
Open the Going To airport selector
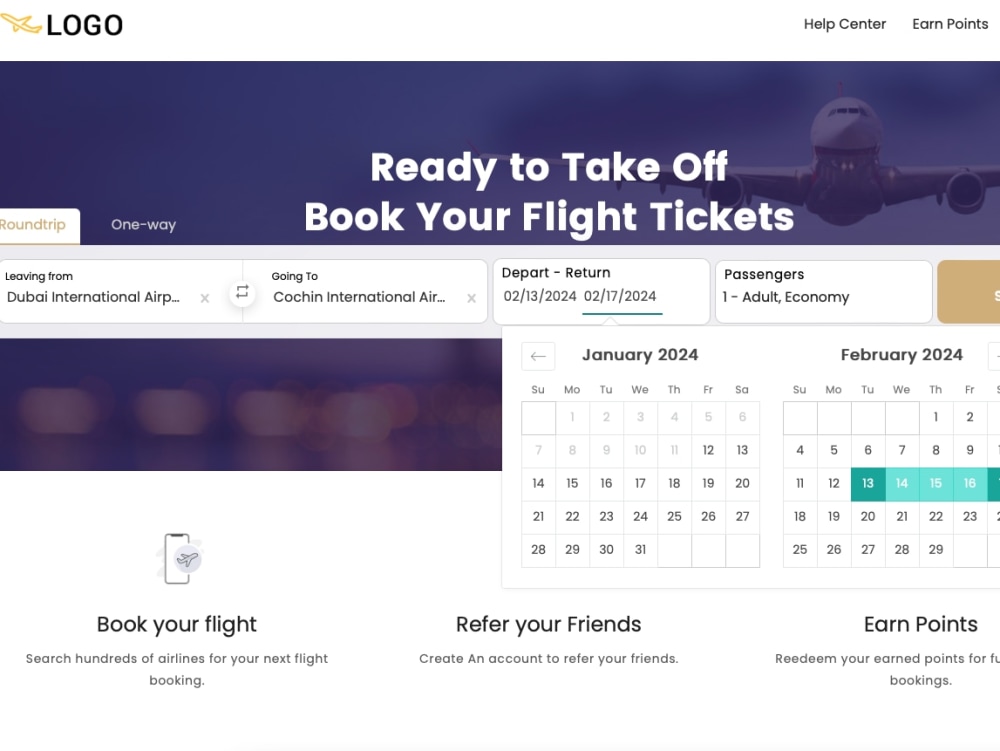[x=360, y=297]
